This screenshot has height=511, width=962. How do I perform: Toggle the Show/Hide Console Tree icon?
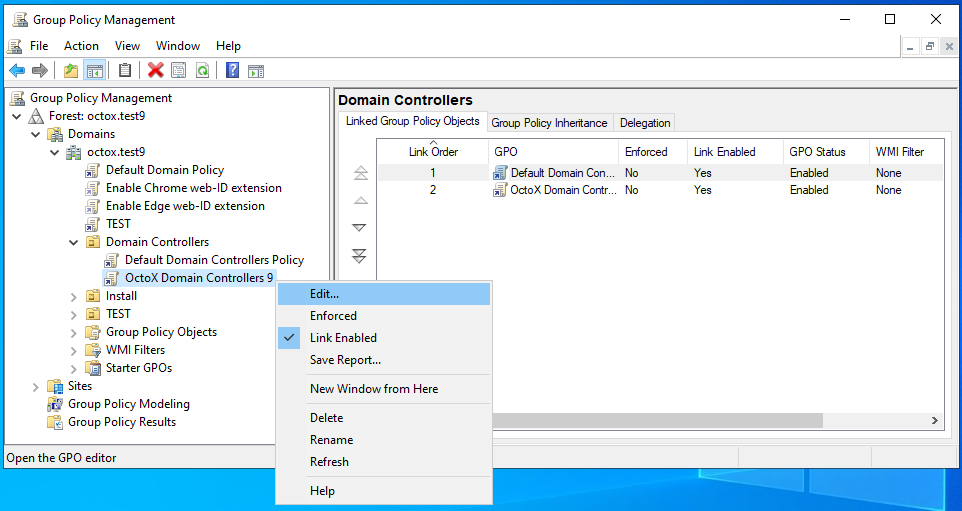pos(95,70)
